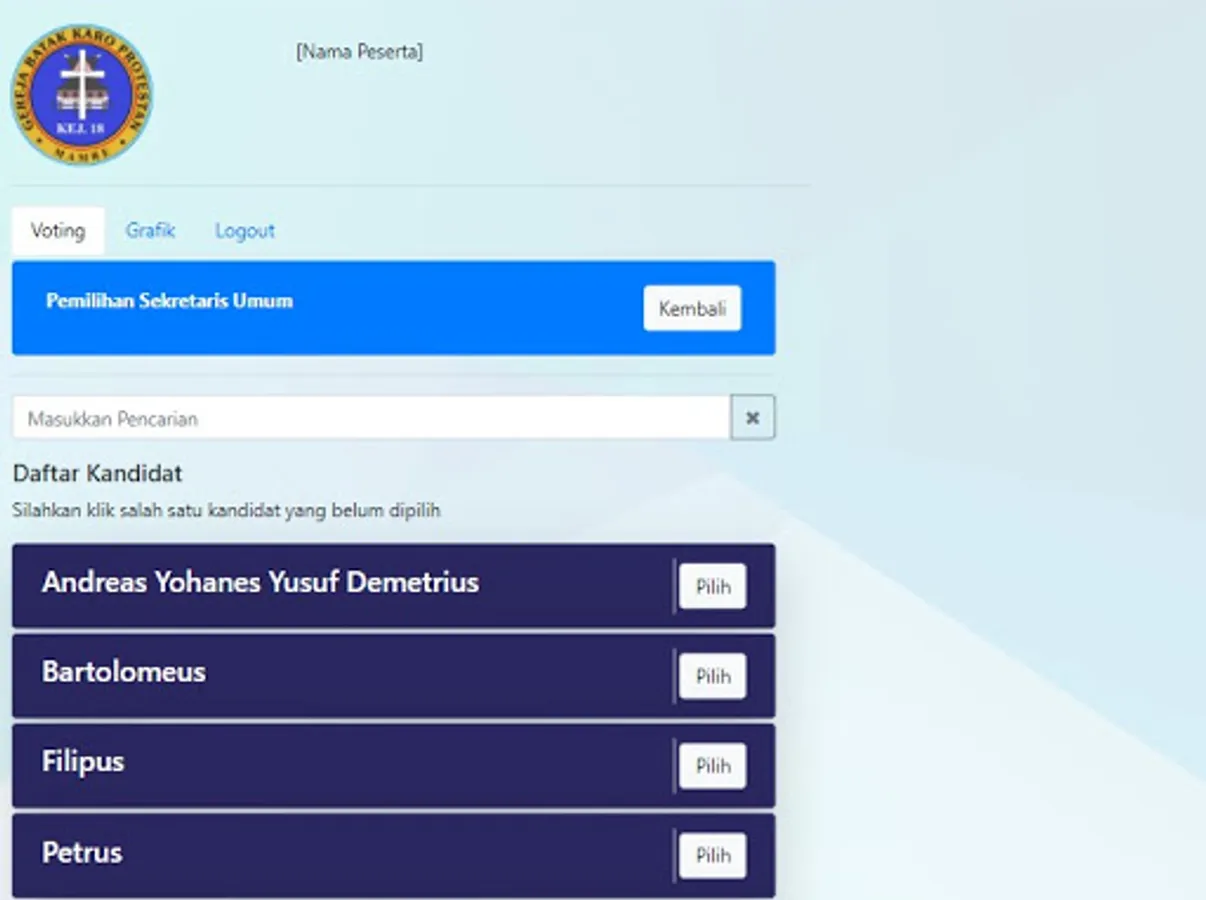Viewport: 1206px width, 900px height.
Task: Click the [Nama Peserta] placeholder text
Action: [x=359, y=51]
